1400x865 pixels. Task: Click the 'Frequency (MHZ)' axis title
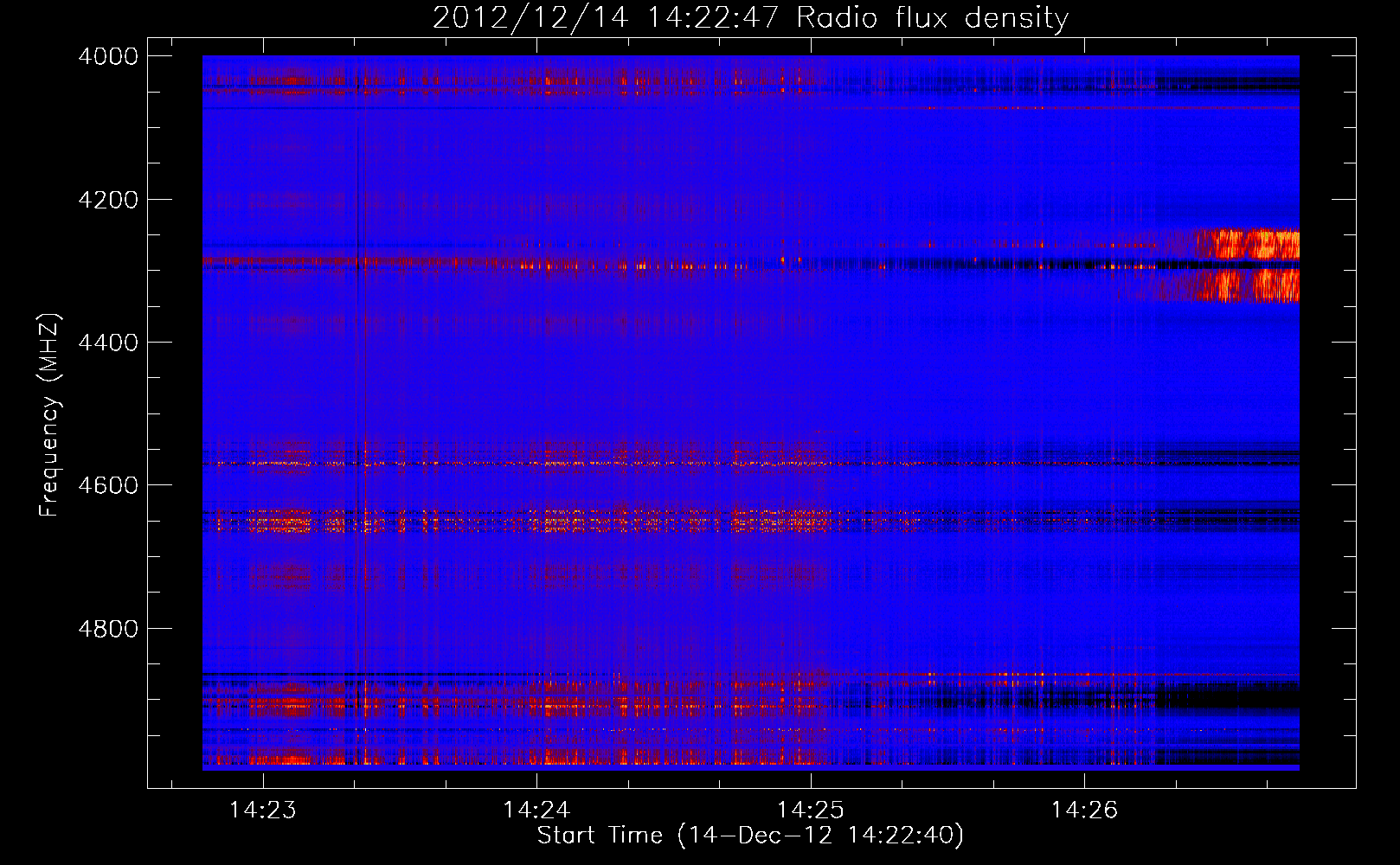click(x=49, y=415)
